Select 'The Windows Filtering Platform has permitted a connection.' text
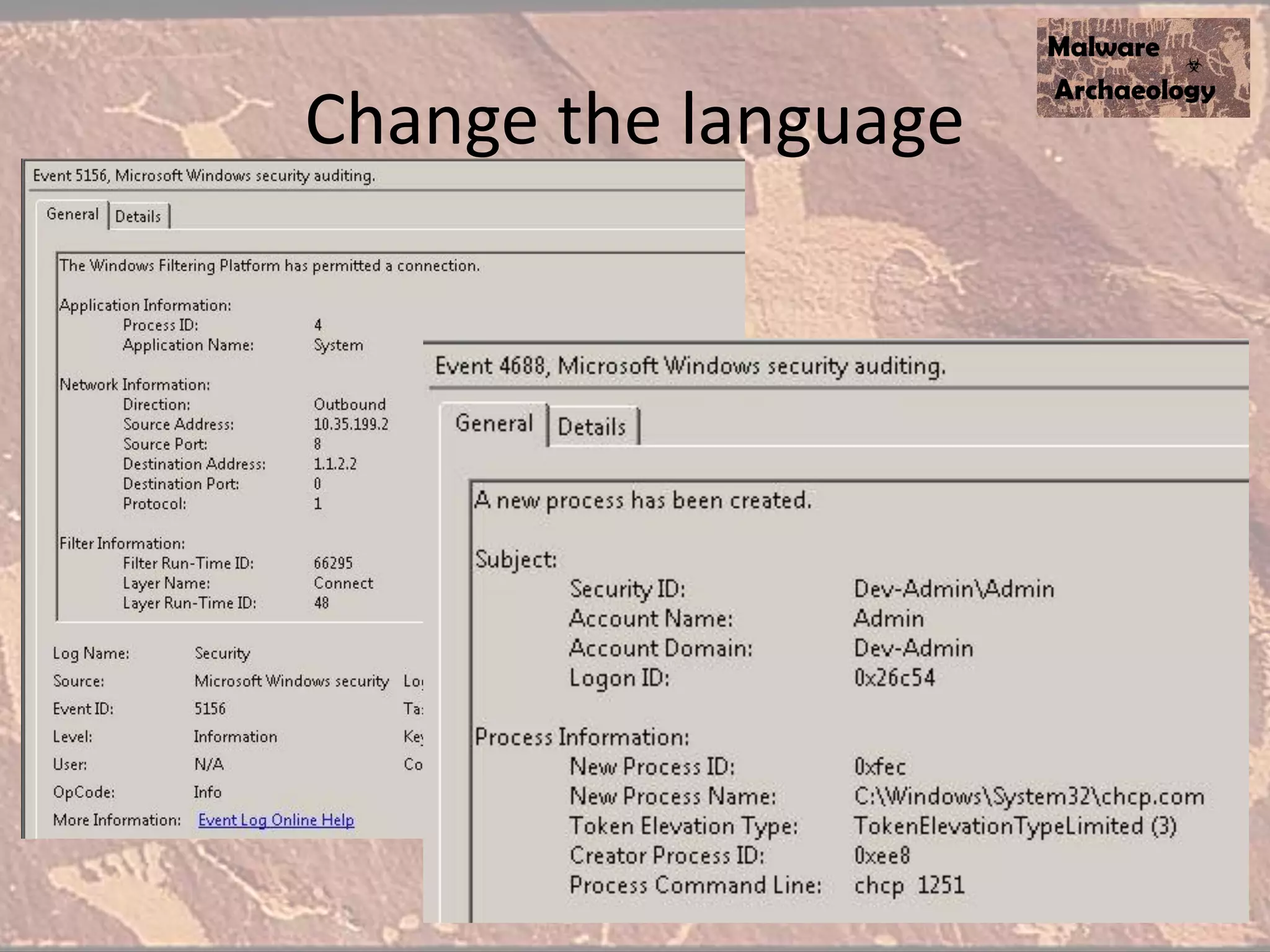Image resolution: width=1270 pixels, height=952 pixels. click(269, 266)
